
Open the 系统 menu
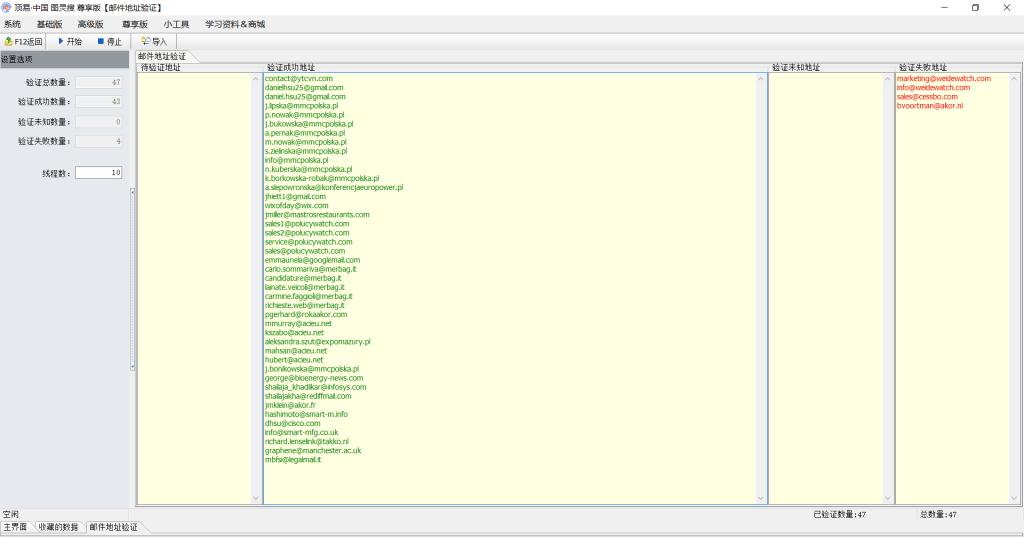(x=12, y=24)
